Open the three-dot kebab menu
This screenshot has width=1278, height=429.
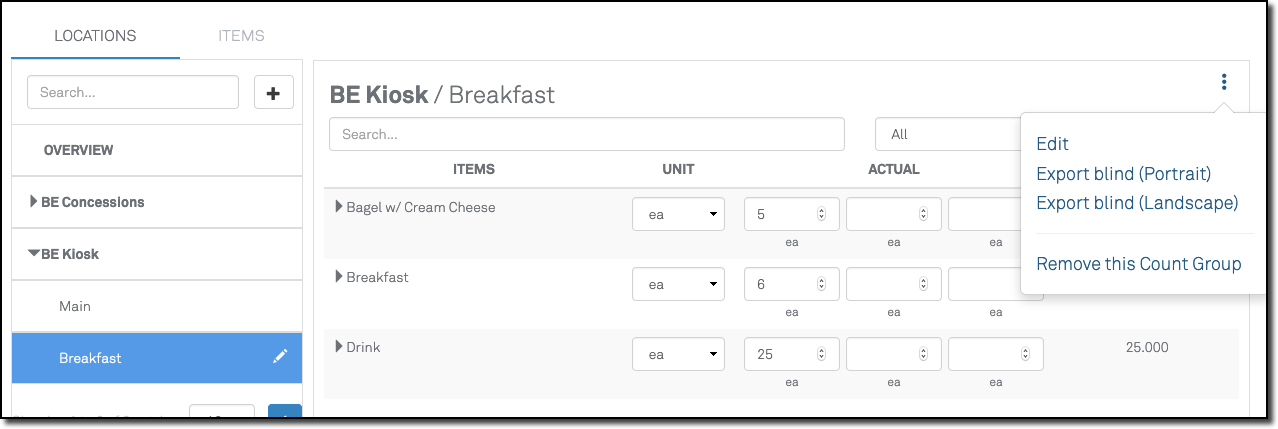[x=1223, y=82]
